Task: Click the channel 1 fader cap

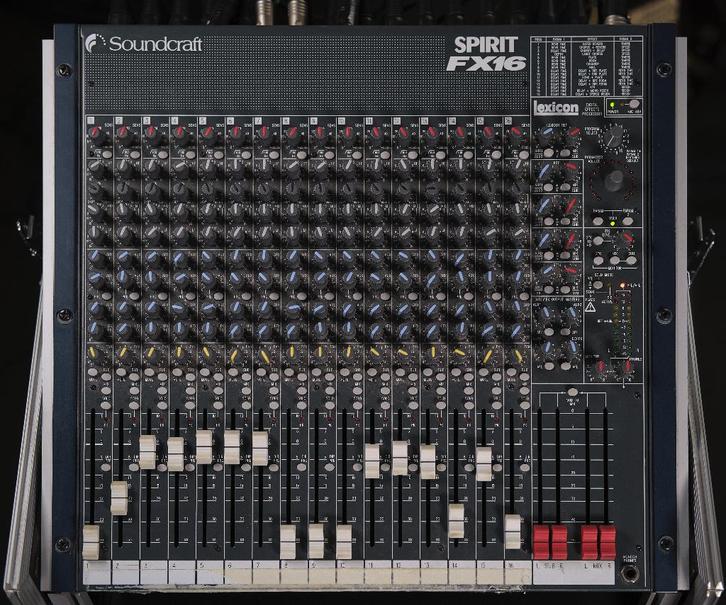Action: [91, 542]
